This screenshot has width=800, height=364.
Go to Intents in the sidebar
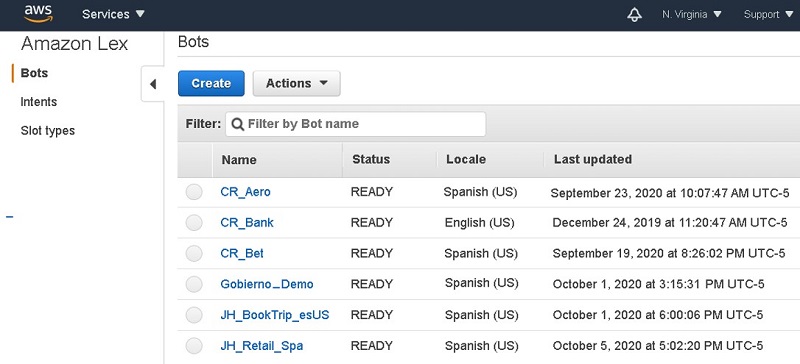click(39, 102)
